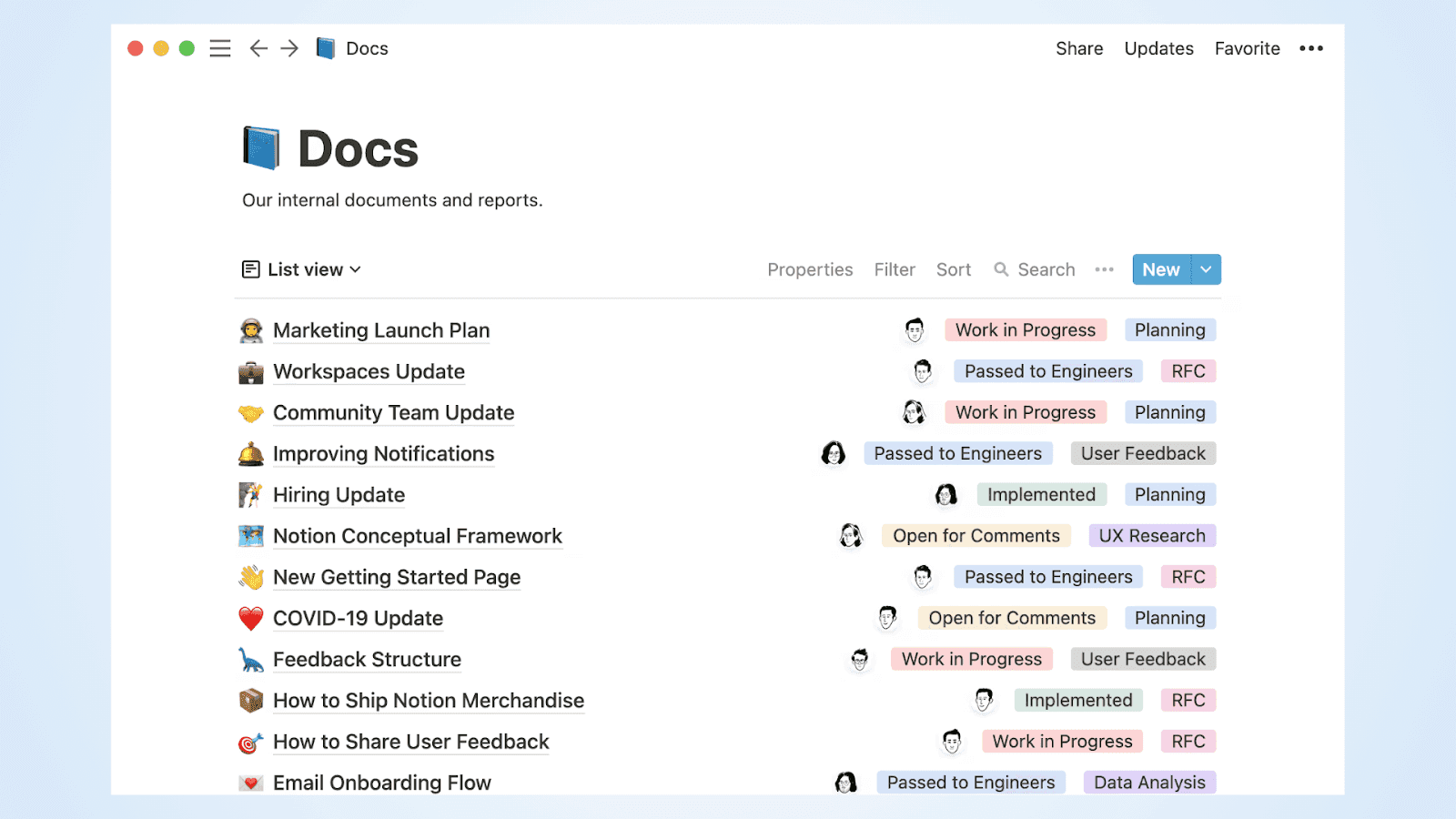Image resolution: width=1456 pixels, height=819 pixels.
Task: Open Search in the view toolbar
Action: click(1035, 269)
